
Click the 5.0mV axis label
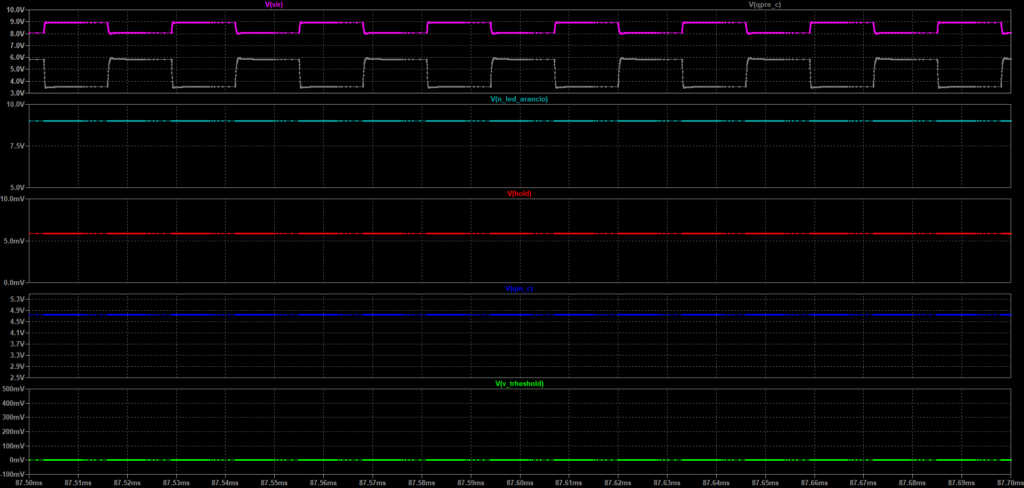14,240
